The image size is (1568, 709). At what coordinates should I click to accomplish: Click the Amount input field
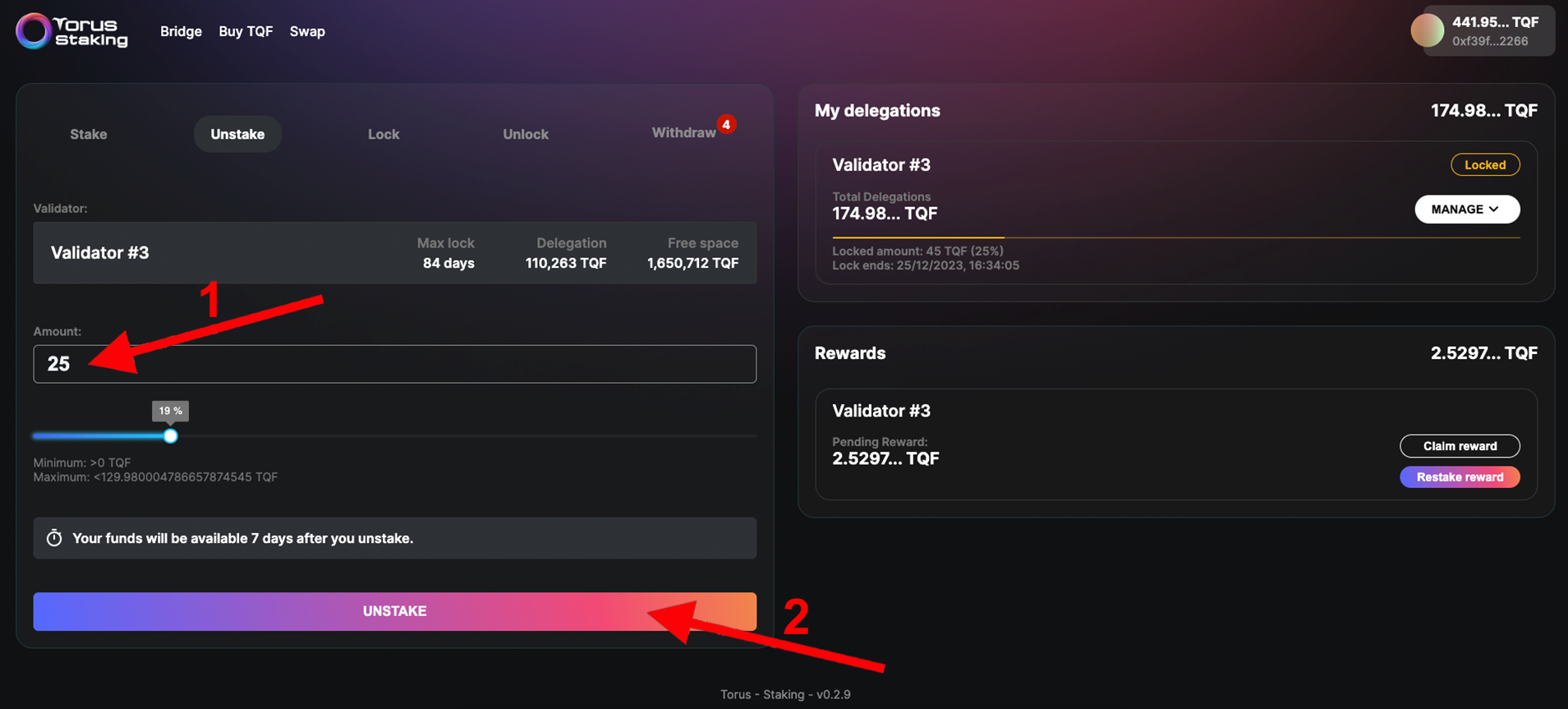(395, 364)
